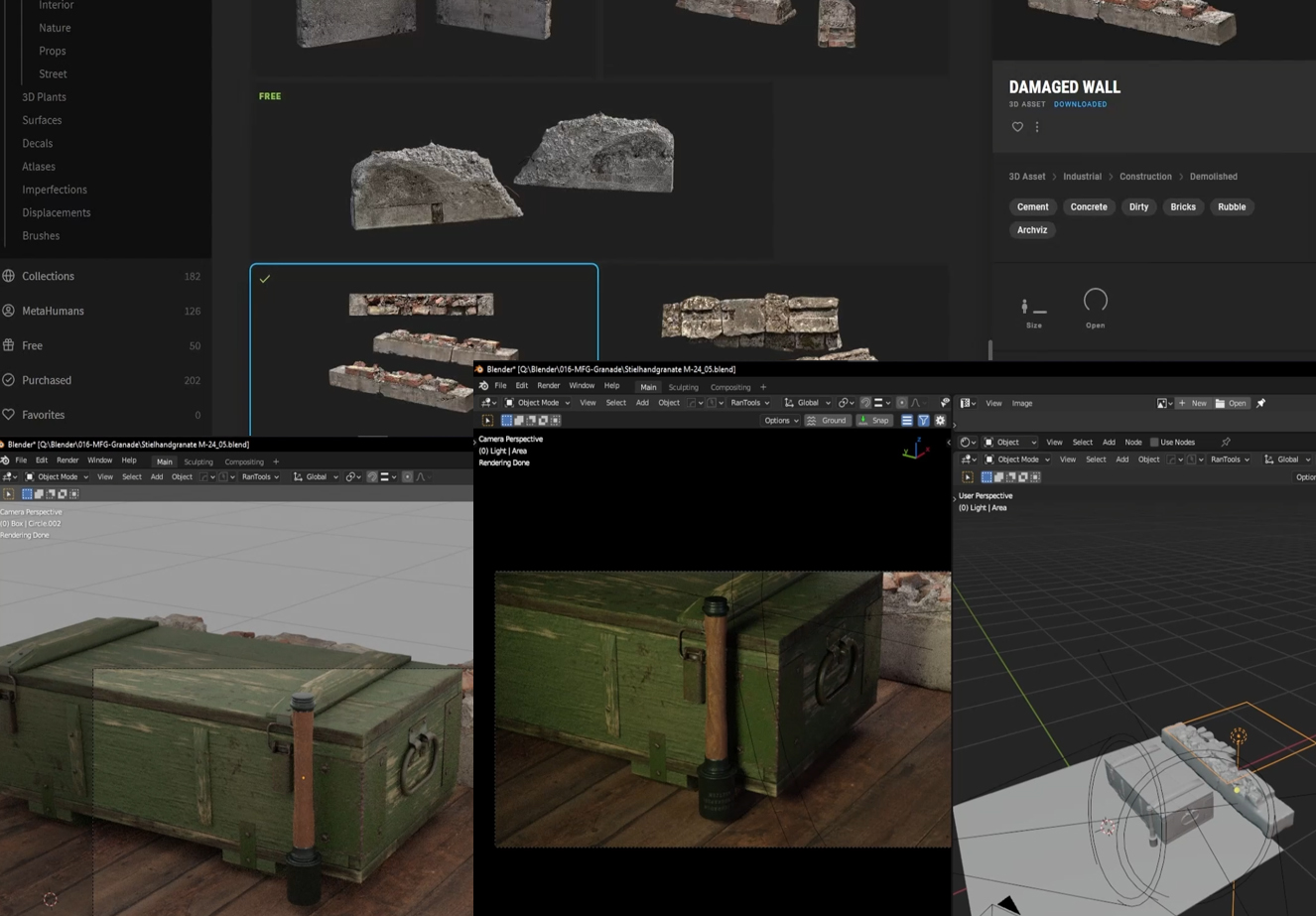Click the blue filter funnel icon in middle Blender window

point(924,421)
